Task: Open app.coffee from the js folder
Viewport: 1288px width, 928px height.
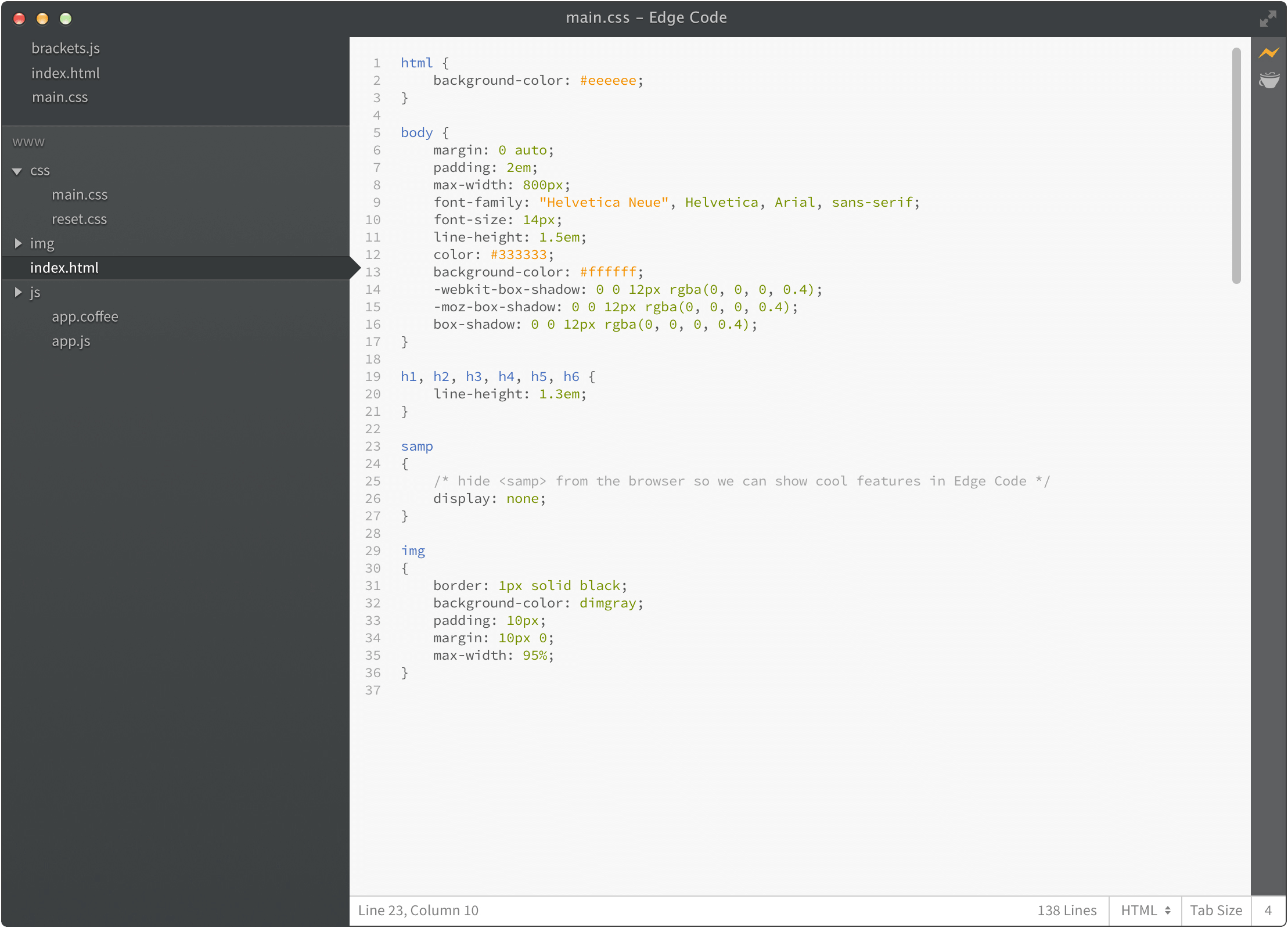Action: click(x=85, y=316)
